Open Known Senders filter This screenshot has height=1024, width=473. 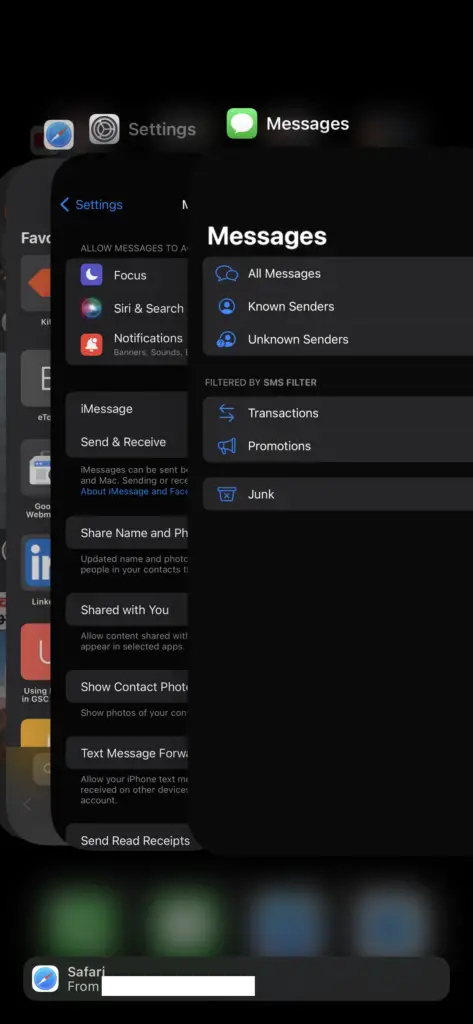pyautogui.click(x=338, y=306)
